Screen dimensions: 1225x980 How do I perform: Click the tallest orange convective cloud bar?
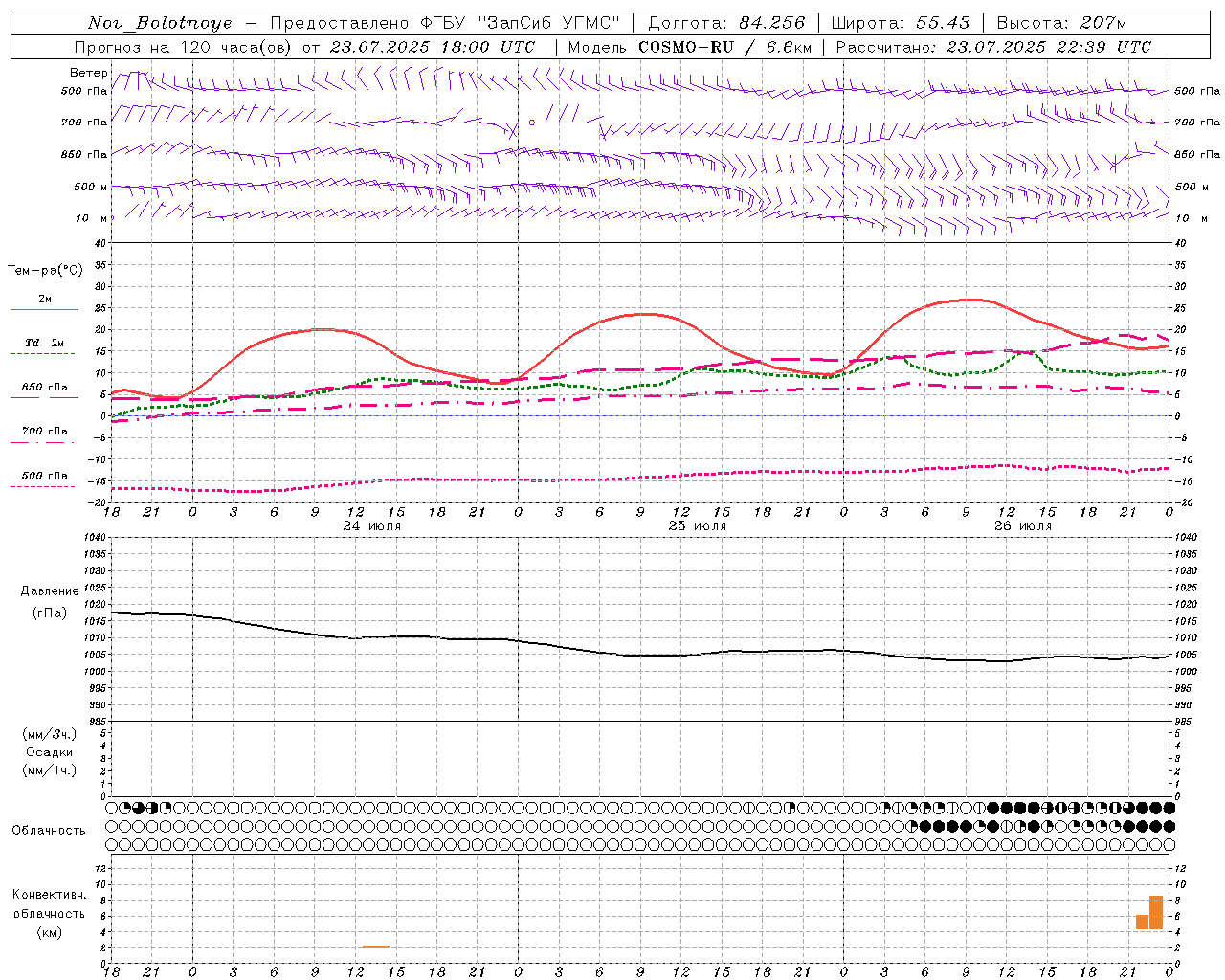pyautogui.click(x=1156, y=912)
